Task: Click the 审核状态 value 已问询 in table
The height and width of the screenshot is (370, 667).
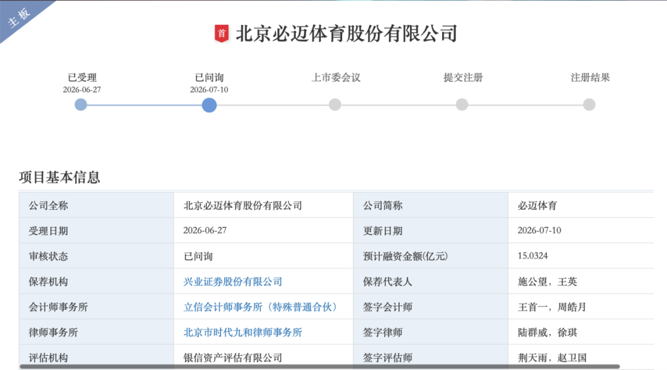Action: tap(198, 256)
